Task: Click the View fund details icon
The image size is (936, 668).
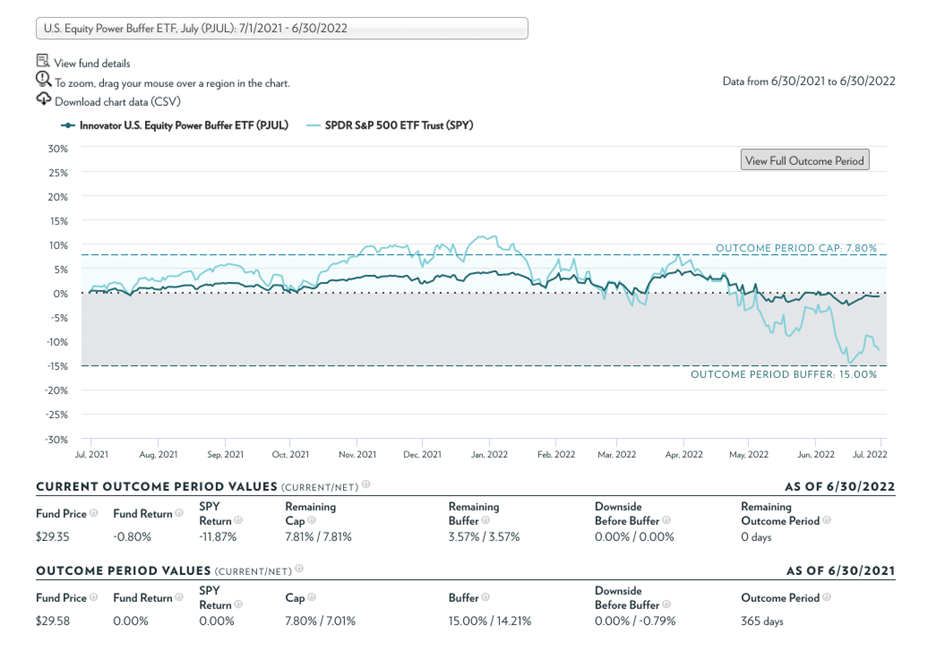Action: (43, 61)
